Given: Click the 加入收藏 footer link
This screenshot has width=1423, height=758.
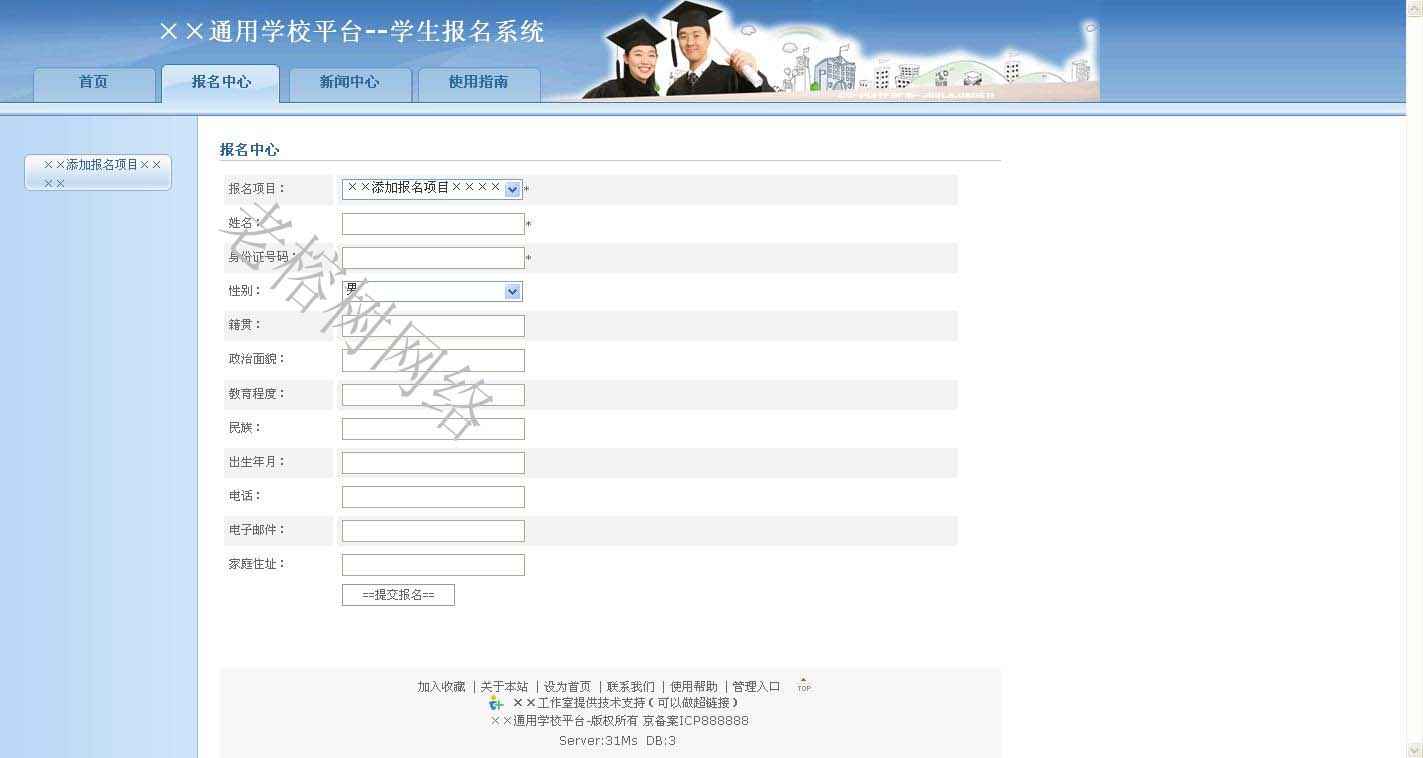Looking at the screenshot, I should 441,687.
